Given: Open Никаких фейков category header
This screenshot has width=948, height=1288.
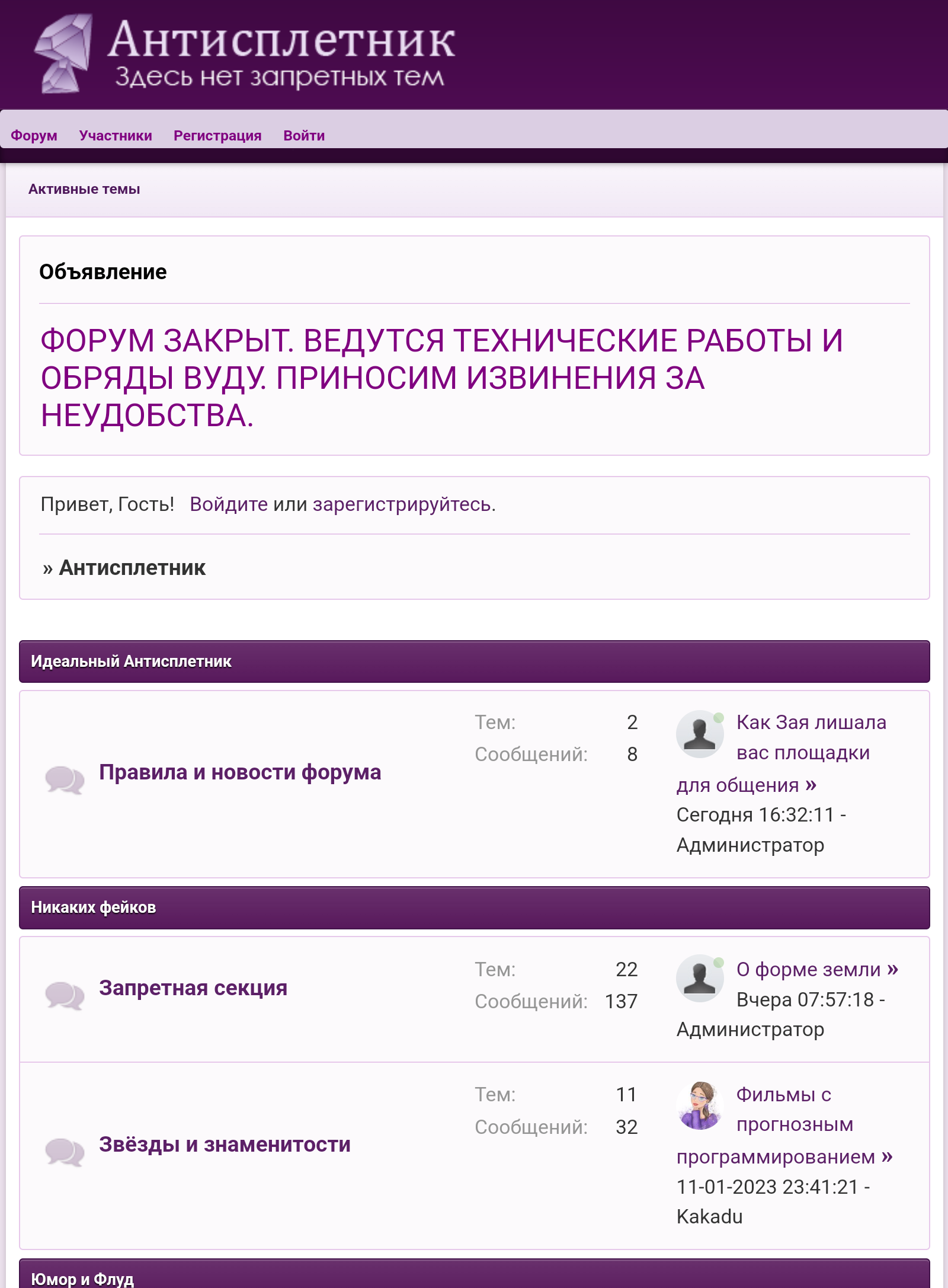Looking at the screenshot, I should (474, 907).
